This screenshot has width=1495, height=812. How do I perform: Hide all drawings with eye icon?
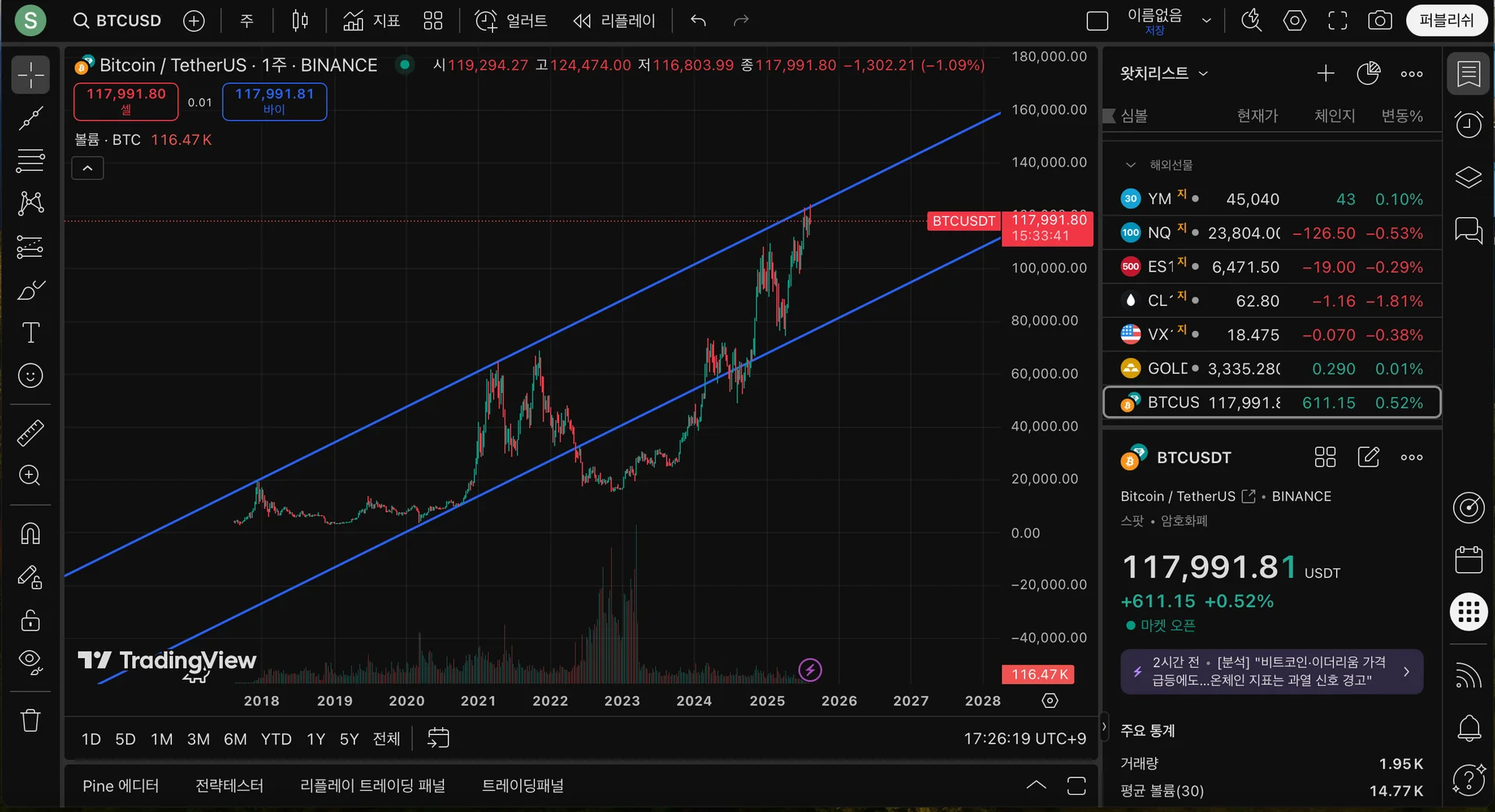click(30, 663)
